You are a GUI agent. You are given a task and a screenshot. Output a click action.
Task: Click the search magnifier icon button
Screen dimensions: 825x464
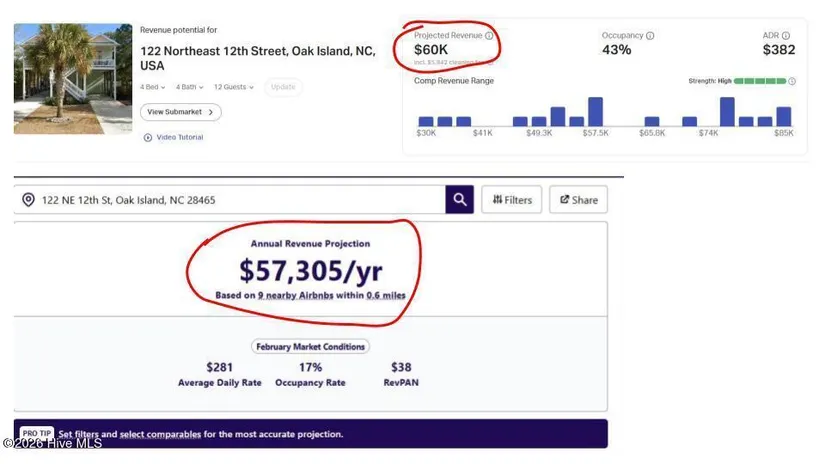[459, 200]
